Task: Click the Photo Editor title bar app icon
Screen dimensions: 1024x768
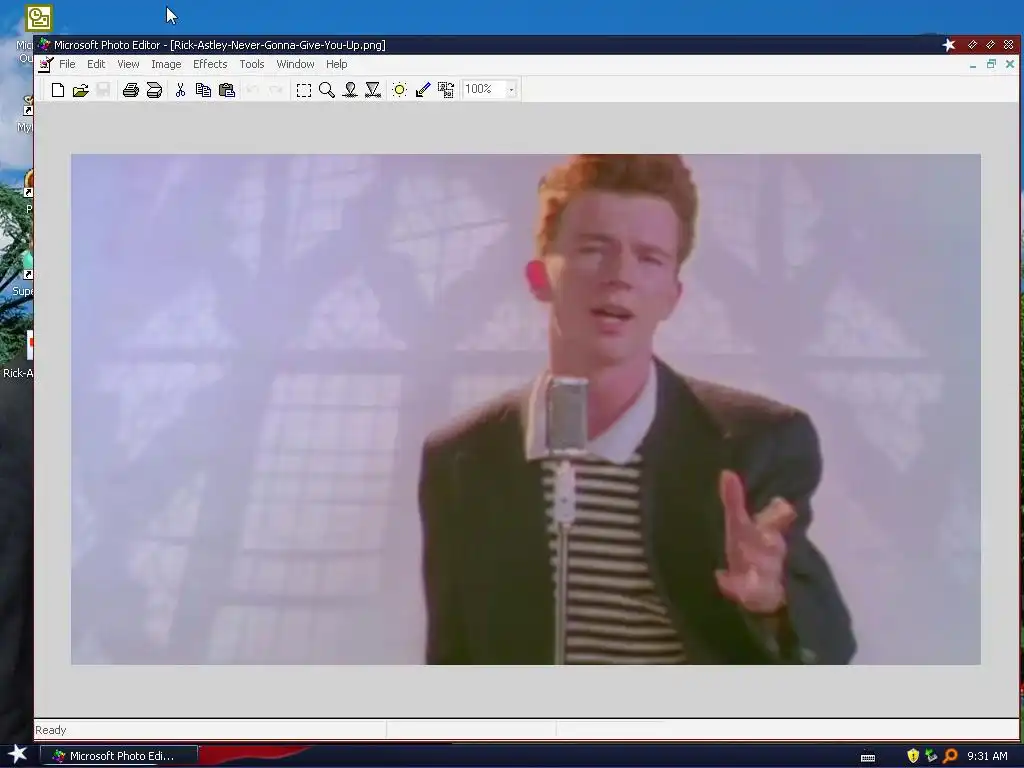Action: (44, 44)
